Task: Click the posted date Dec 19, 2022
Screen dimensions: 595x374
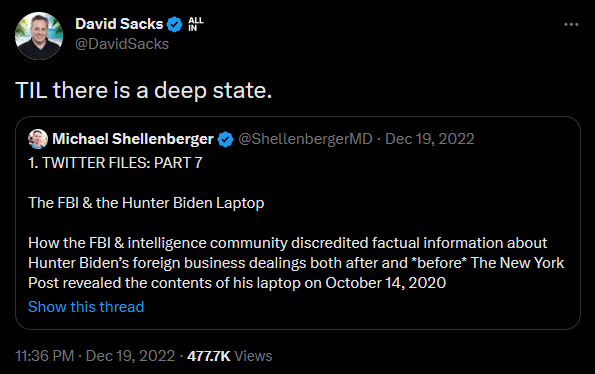Action: click(x=130, y=356)
